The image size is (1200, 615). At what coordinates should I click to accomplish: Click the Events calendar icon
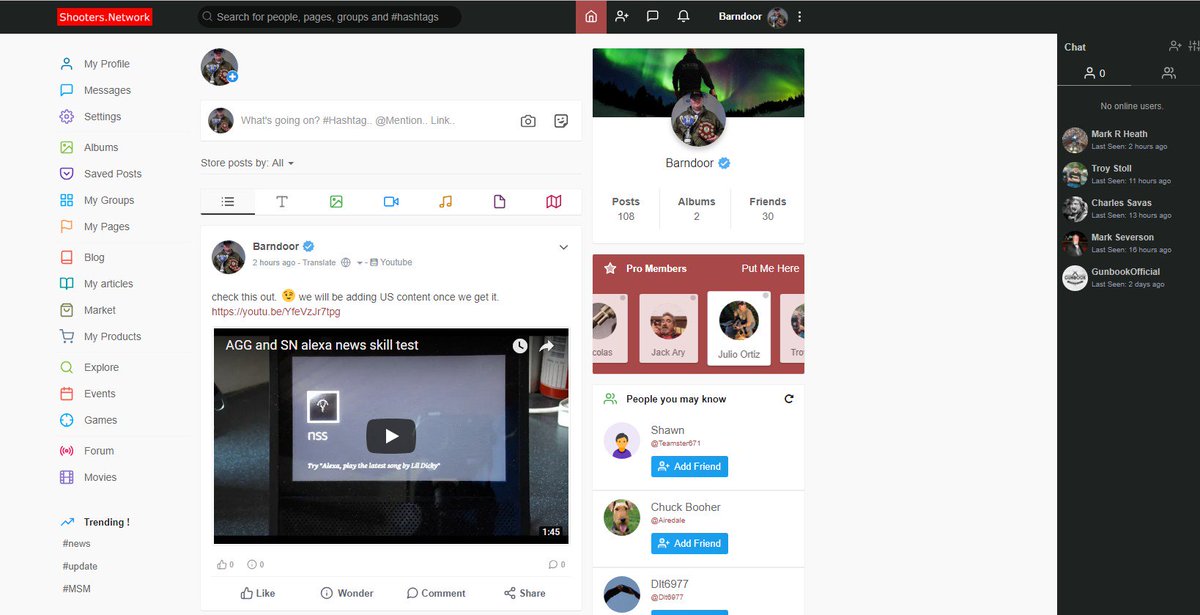click(x=67, y=394)
